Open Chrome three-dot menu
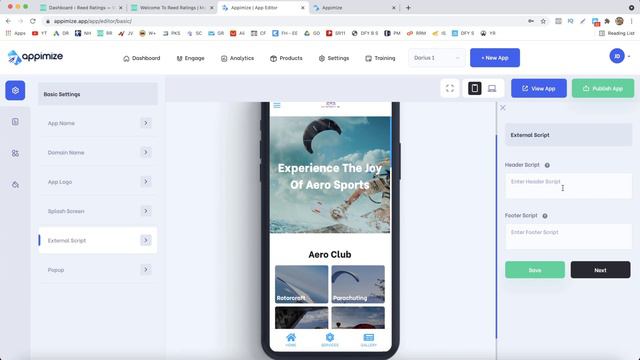Screen dimensions: 640x360 tap(631, 21)
